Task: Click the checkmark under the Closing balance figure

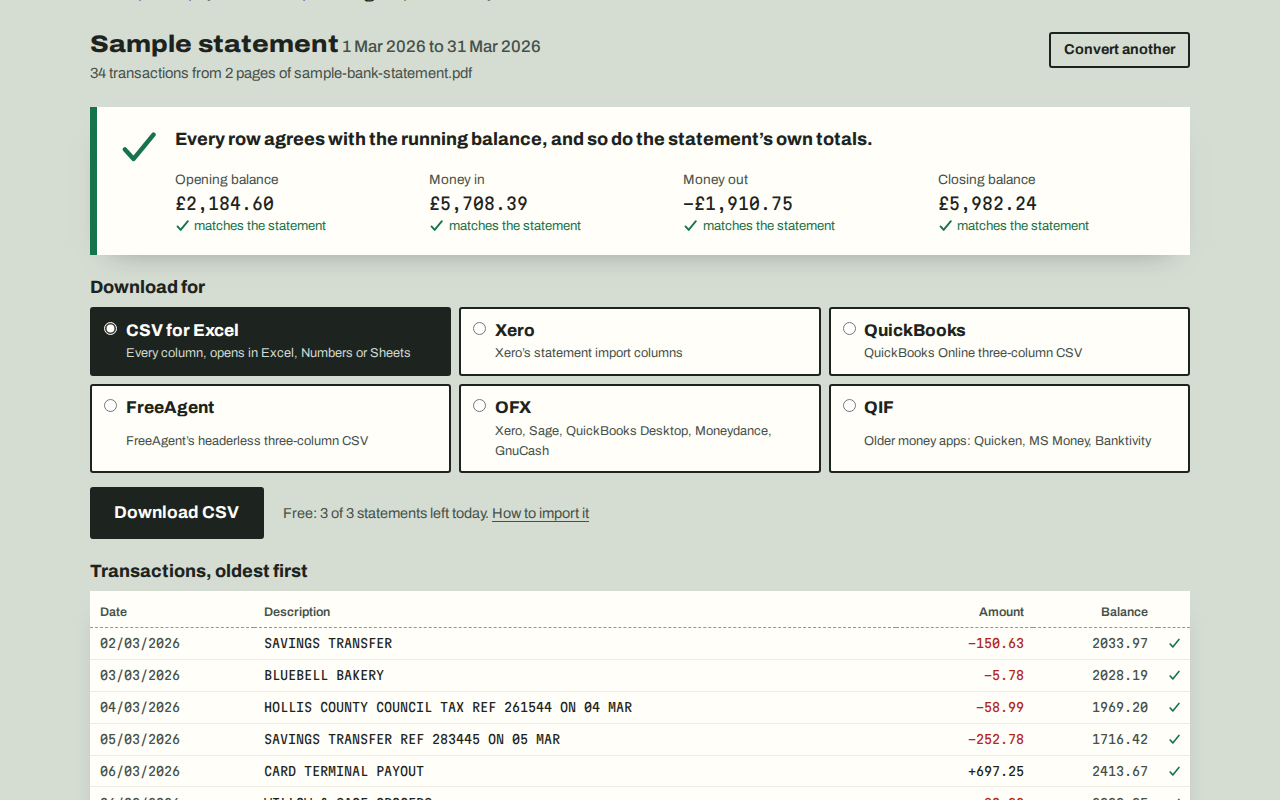Action: click(x=945, y=226)
